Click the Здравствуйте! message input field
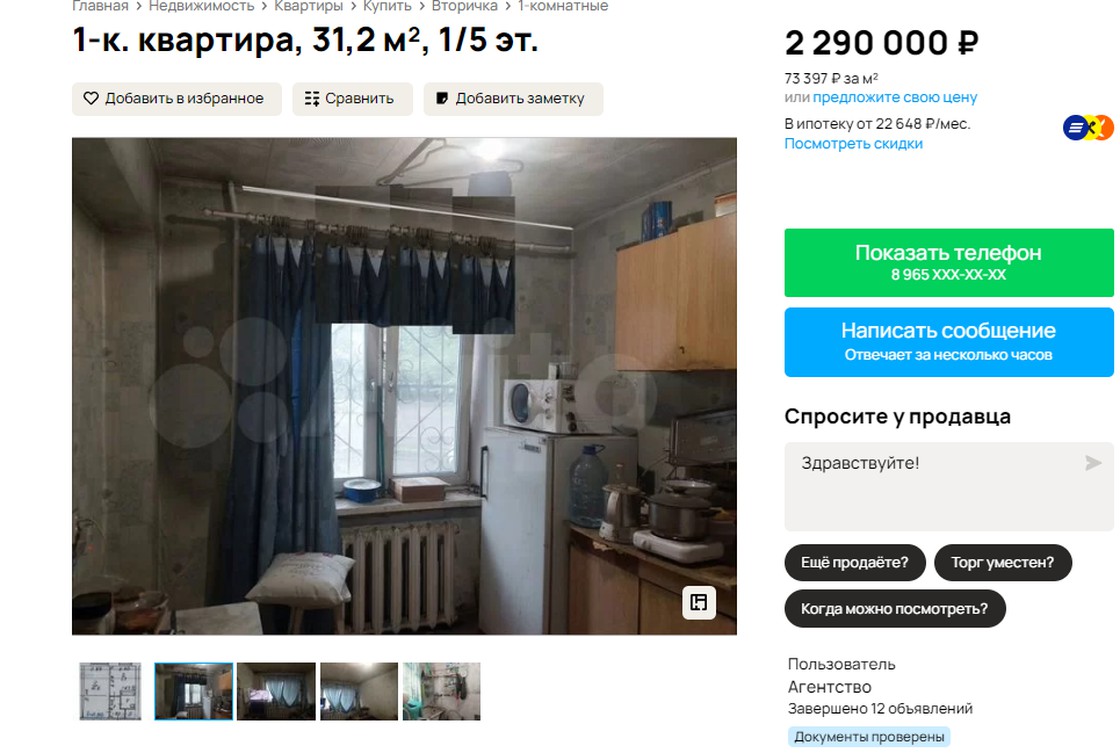The width and height of the screenshot is (1120, 753). tap(949, 487)
